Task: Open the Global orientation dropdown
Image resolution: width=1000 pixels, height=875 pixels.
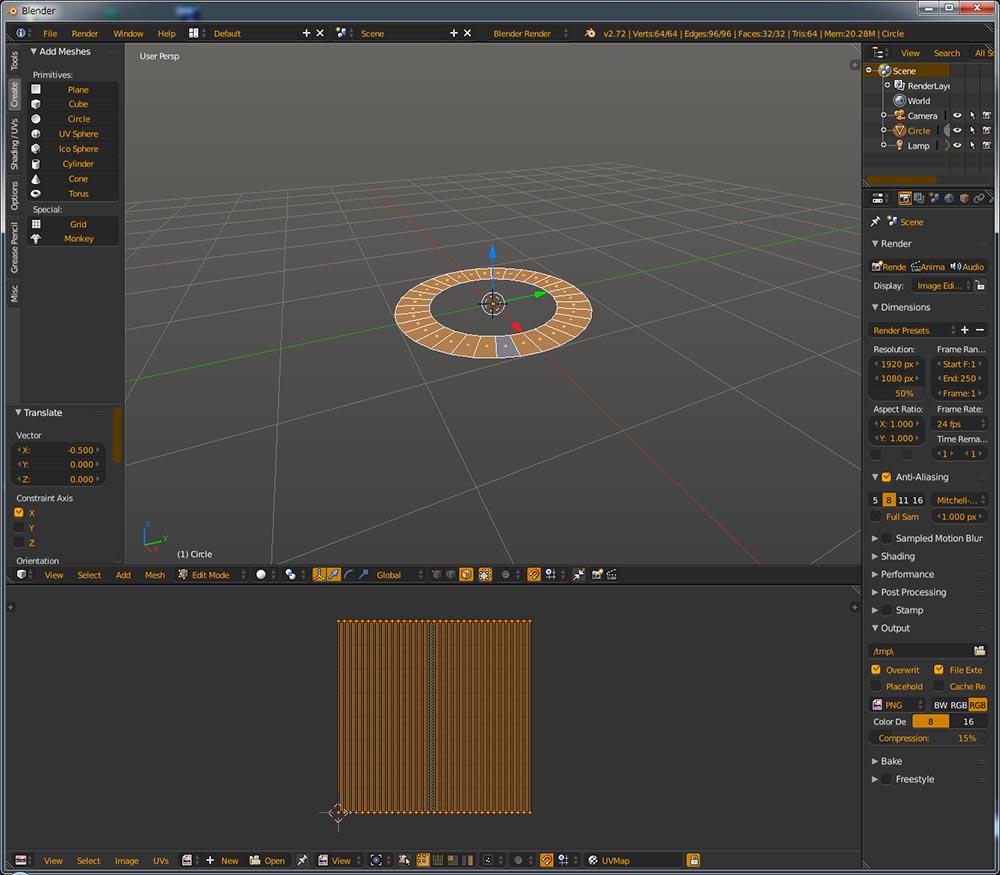Action: [x=399, y=575]
